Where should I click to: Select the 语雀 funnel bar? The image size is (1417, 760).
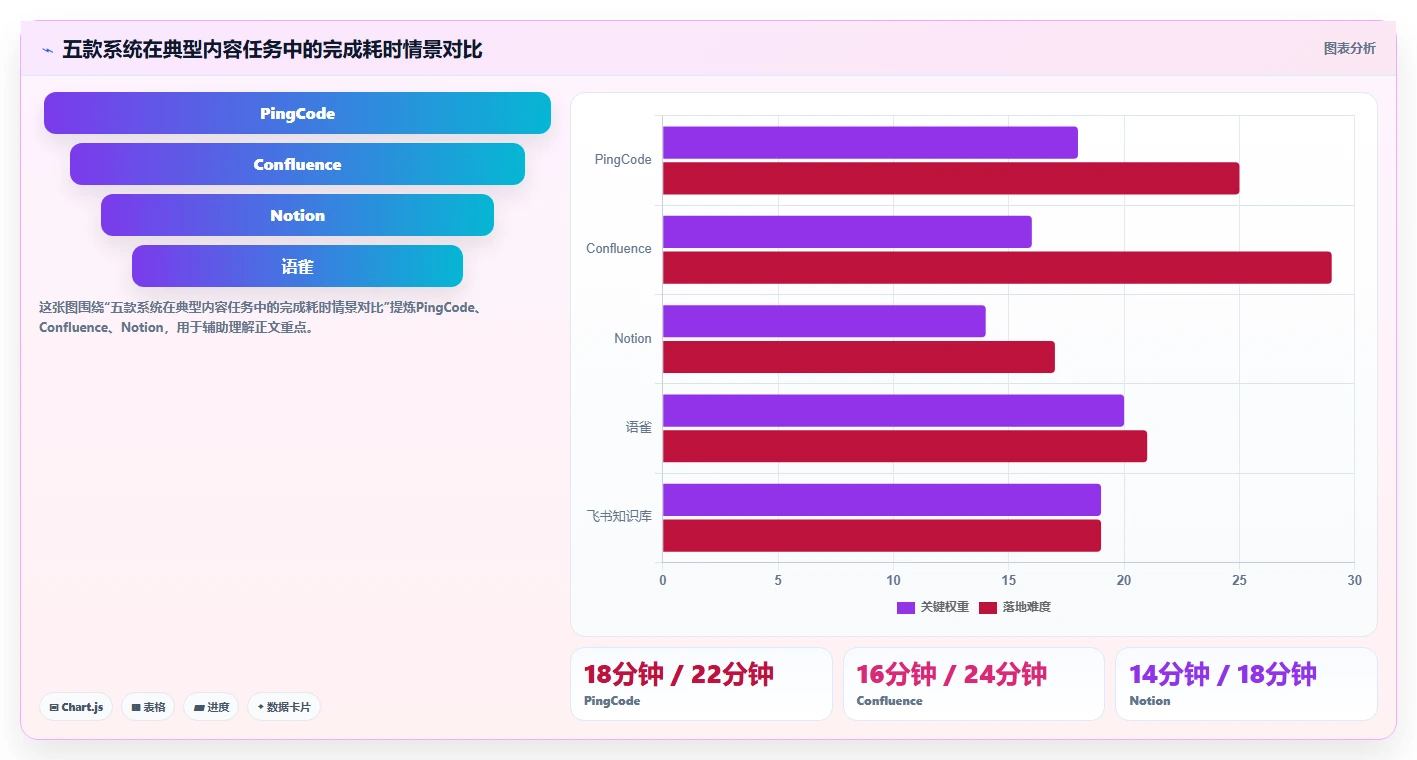(x=297, y=266)
